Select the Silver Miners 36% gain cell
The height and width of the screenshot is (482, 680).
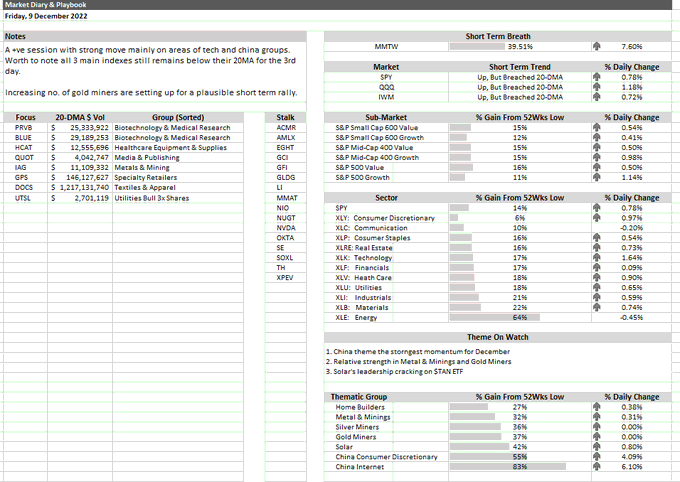tap(520, 427)
